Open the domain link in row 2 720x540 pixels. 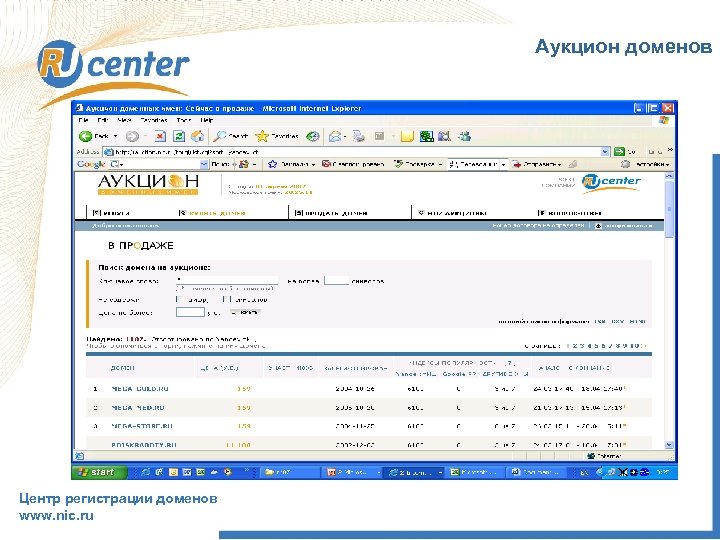coord(138,407)
